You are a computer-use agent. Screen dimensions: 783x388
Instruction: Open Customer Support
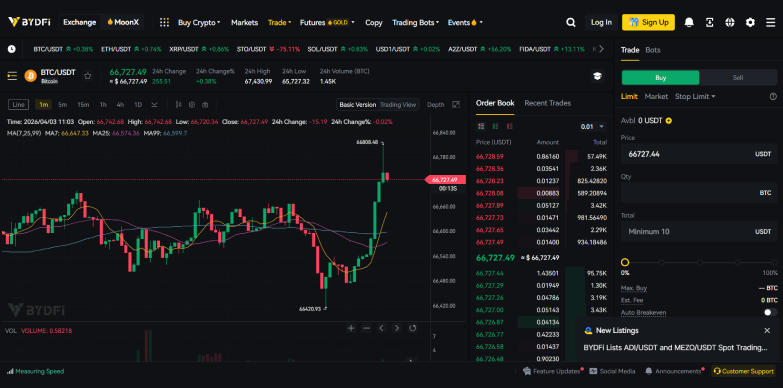(x=744, y=371)
